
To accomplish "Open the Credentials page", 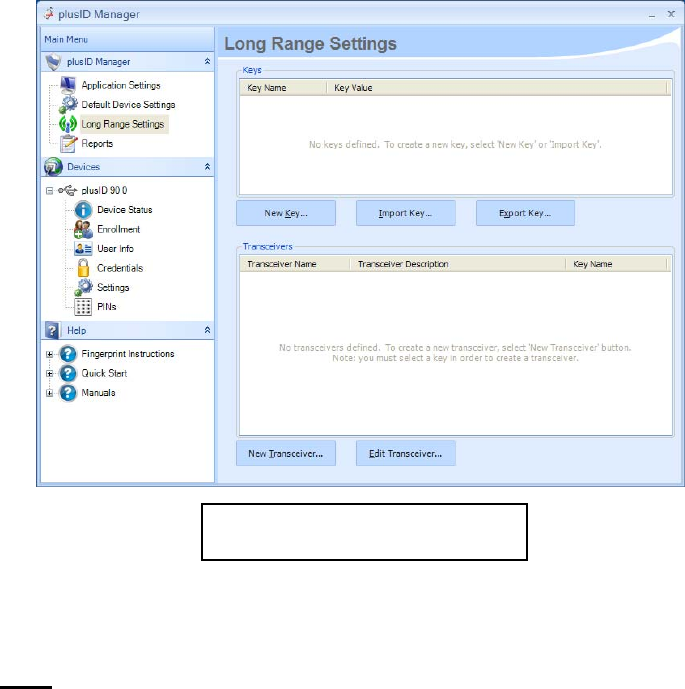I will [120, 268].
